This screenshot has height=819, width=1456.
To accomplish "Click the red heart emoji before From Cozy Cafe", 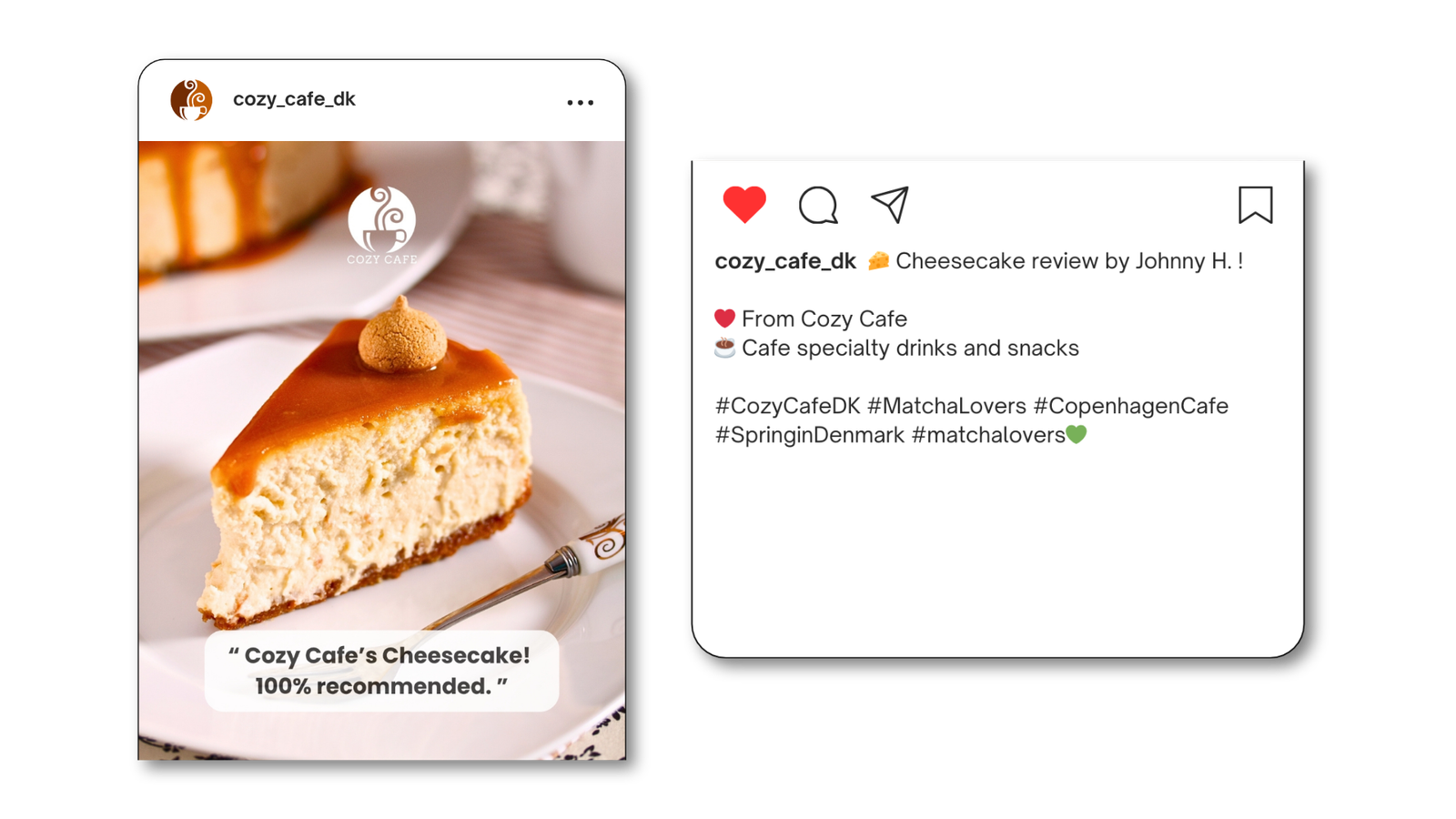I will pyautogui.click(x=724, y=318).
